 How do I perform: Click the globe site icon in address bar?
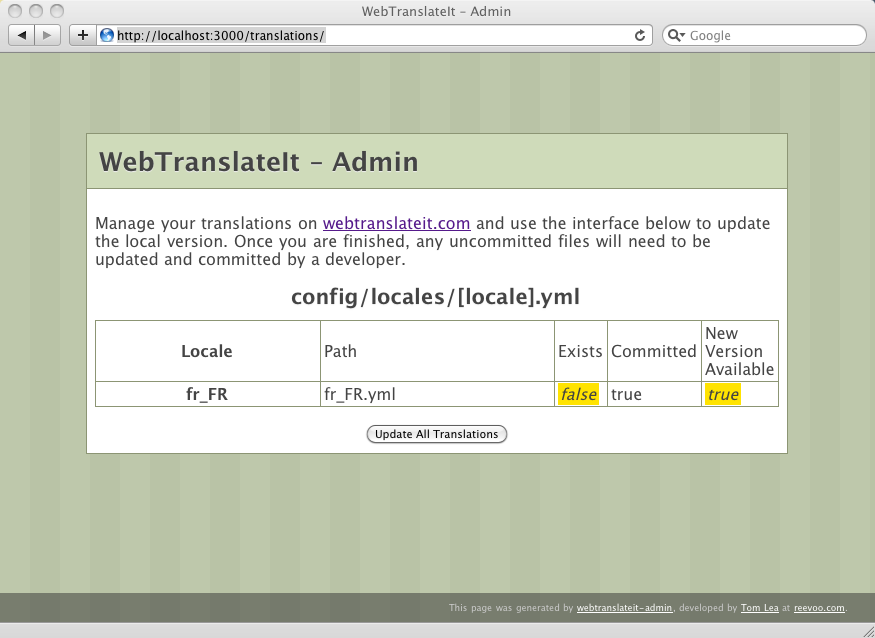[107, 35]
